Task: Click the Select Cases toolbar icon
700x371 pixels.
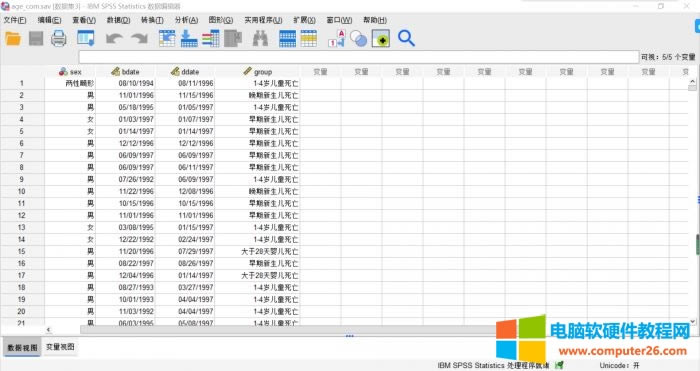Action: coord(309,39)
